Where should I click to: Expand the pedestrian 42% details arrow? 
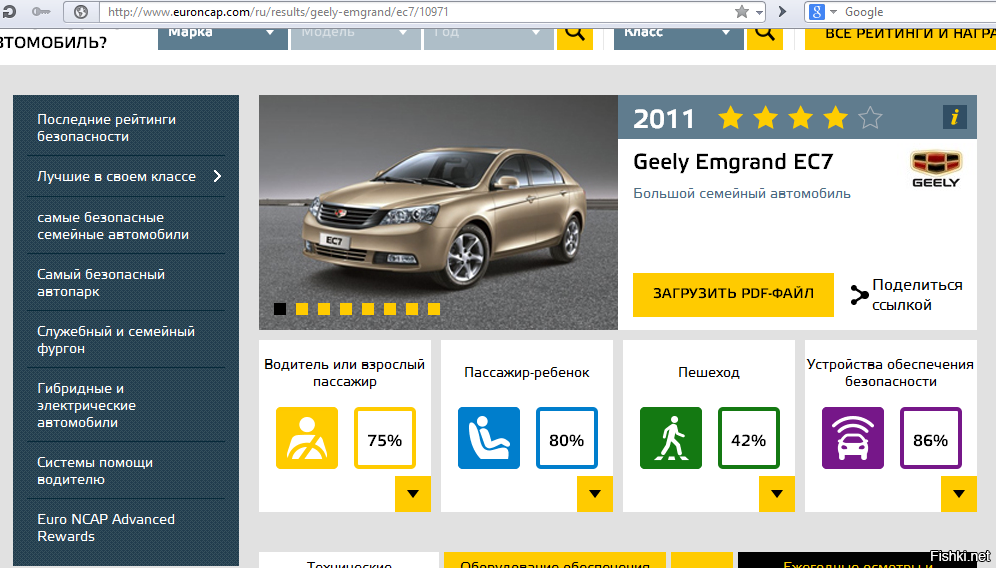tap(777, 493)
